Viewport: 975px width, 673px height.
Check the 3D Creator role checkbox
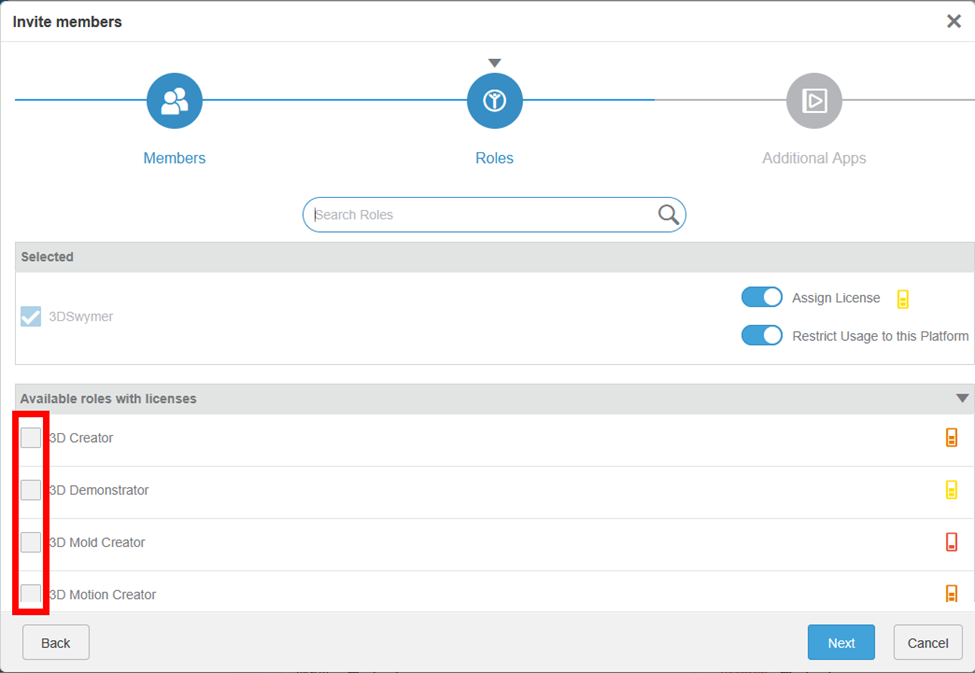31,437
